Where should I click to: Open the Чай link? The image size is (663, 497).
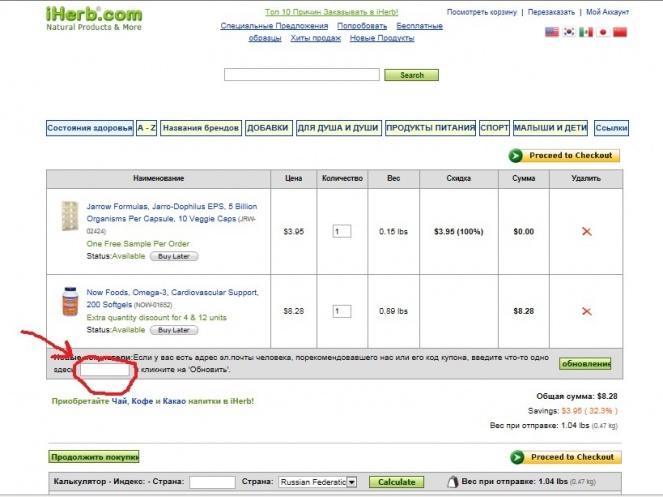pyautogui.click(x=119, y=401)
